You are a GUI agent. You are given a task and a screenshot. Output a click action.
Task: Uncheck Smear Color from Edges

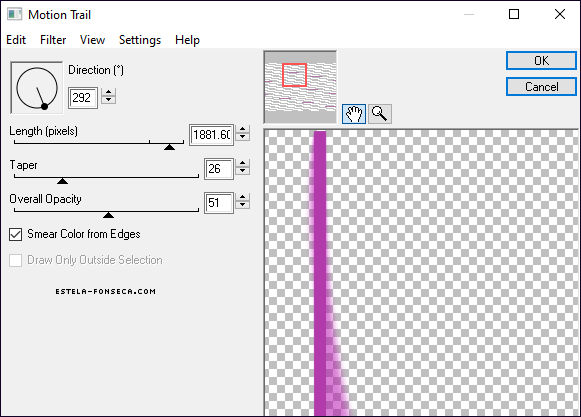pyautogui.click(x=16, y=234)
